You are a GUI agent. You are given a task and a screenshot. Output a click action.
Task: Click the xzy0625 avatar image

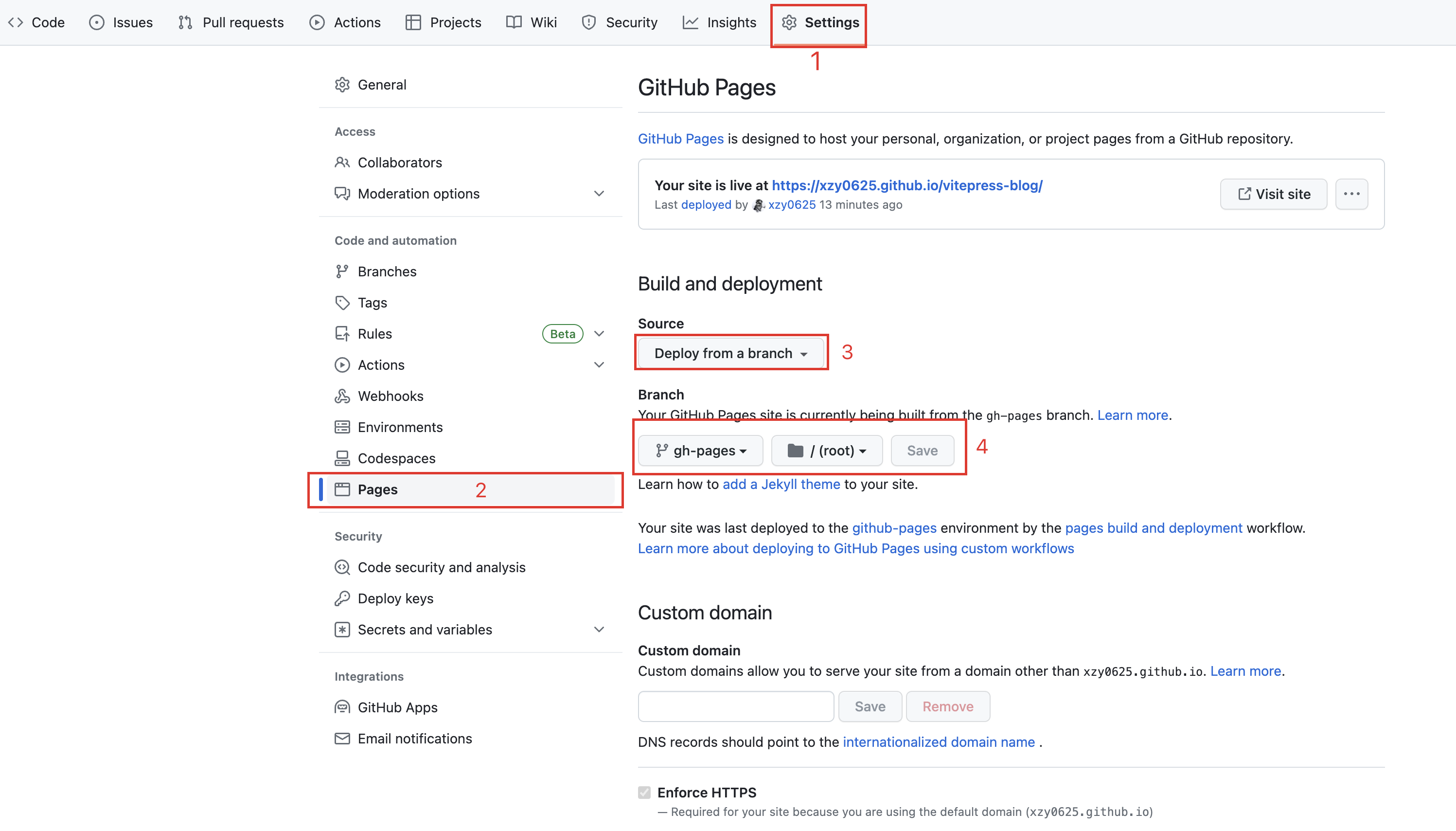tap(758, 205)
